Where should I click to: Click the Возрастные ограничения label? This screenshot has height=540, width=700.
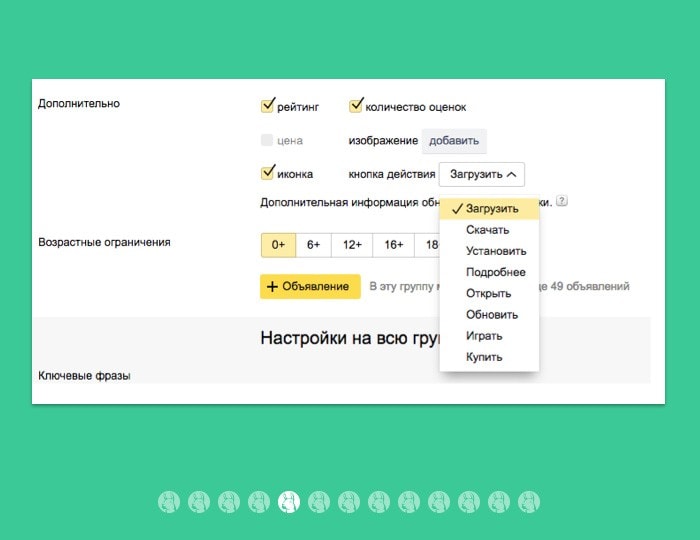click(104, 242)
